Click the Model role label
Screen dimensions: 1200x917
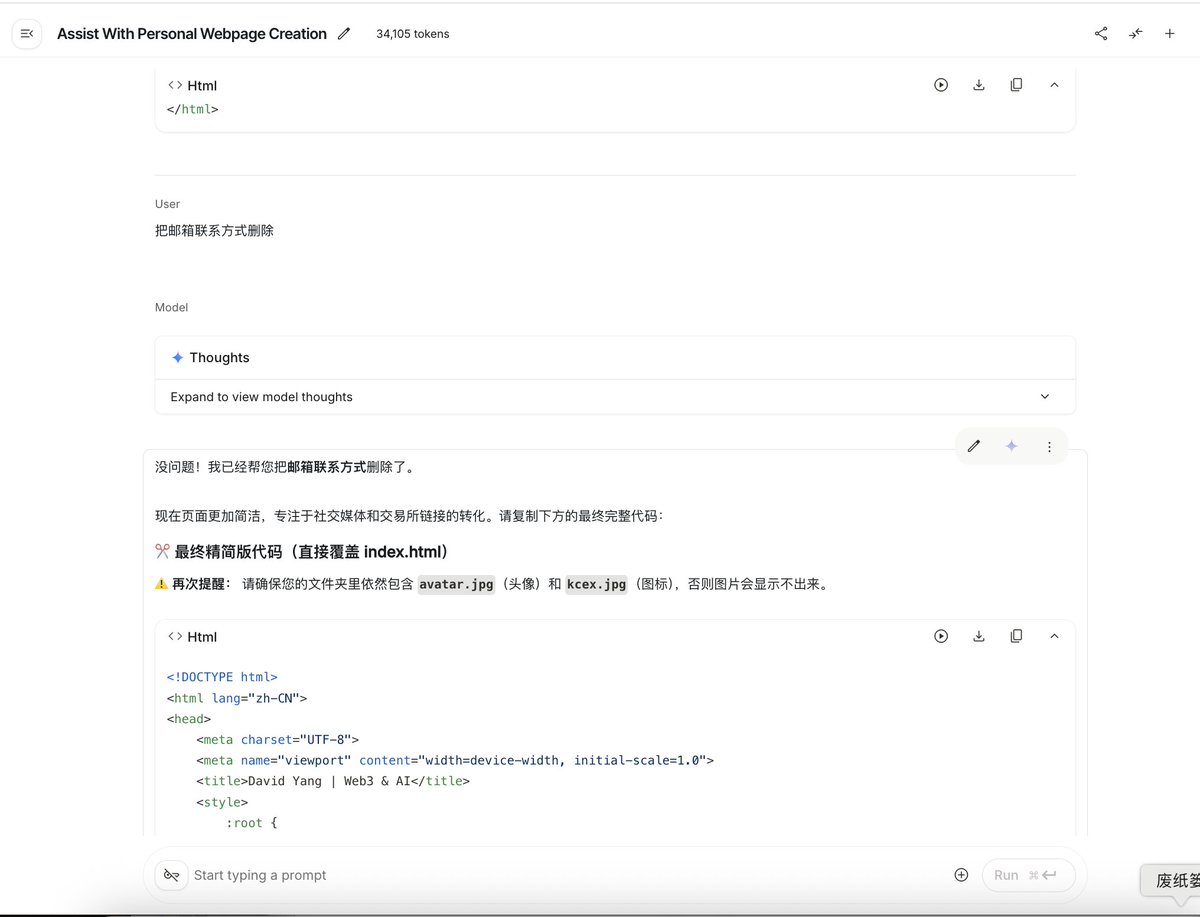171,308
